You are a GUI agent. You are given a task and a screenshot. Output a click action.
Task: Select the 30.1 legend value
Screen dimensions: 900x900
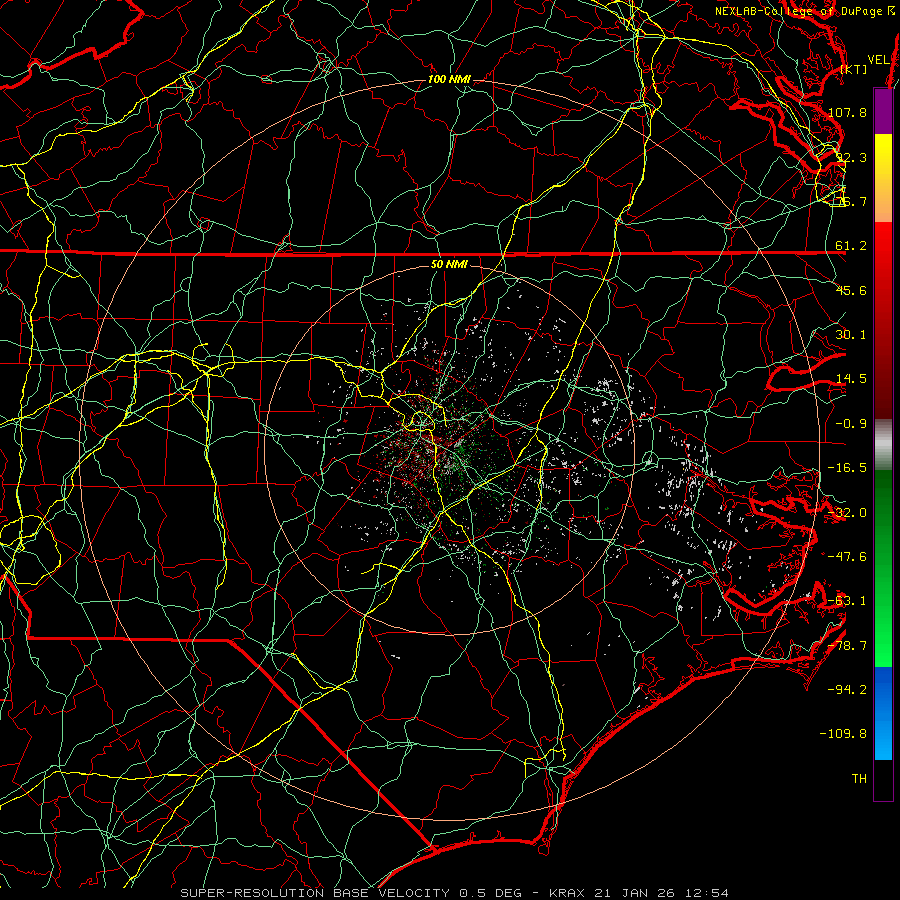tap(851, 335)
